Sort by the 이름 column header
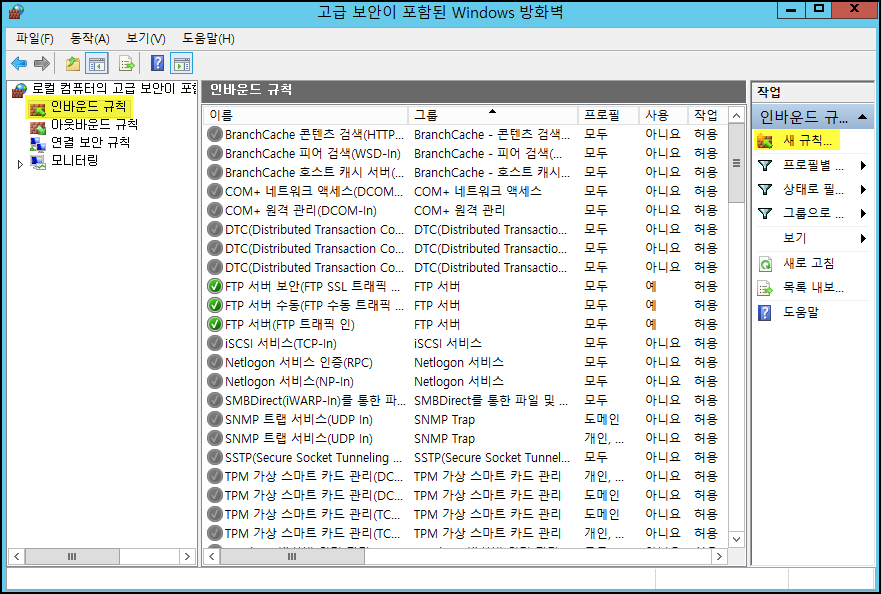This screenshot has width=881, height=594. click(x=306, y=115)
